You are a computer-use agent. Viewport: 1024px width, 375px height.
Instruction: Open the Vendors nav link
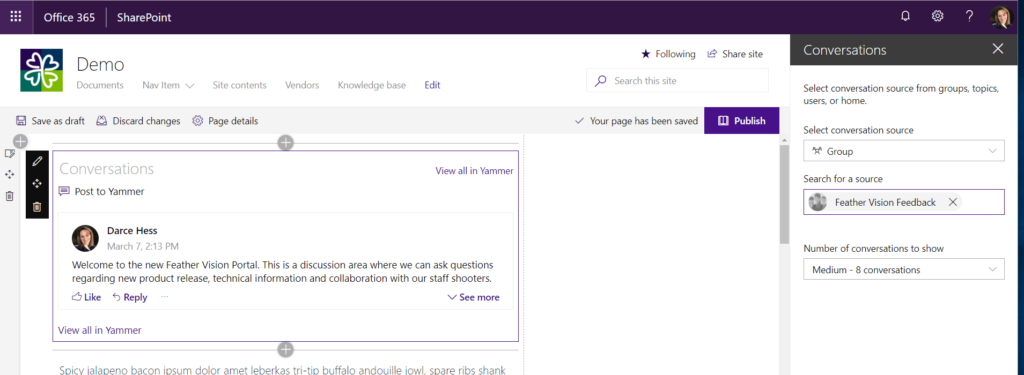302,85
